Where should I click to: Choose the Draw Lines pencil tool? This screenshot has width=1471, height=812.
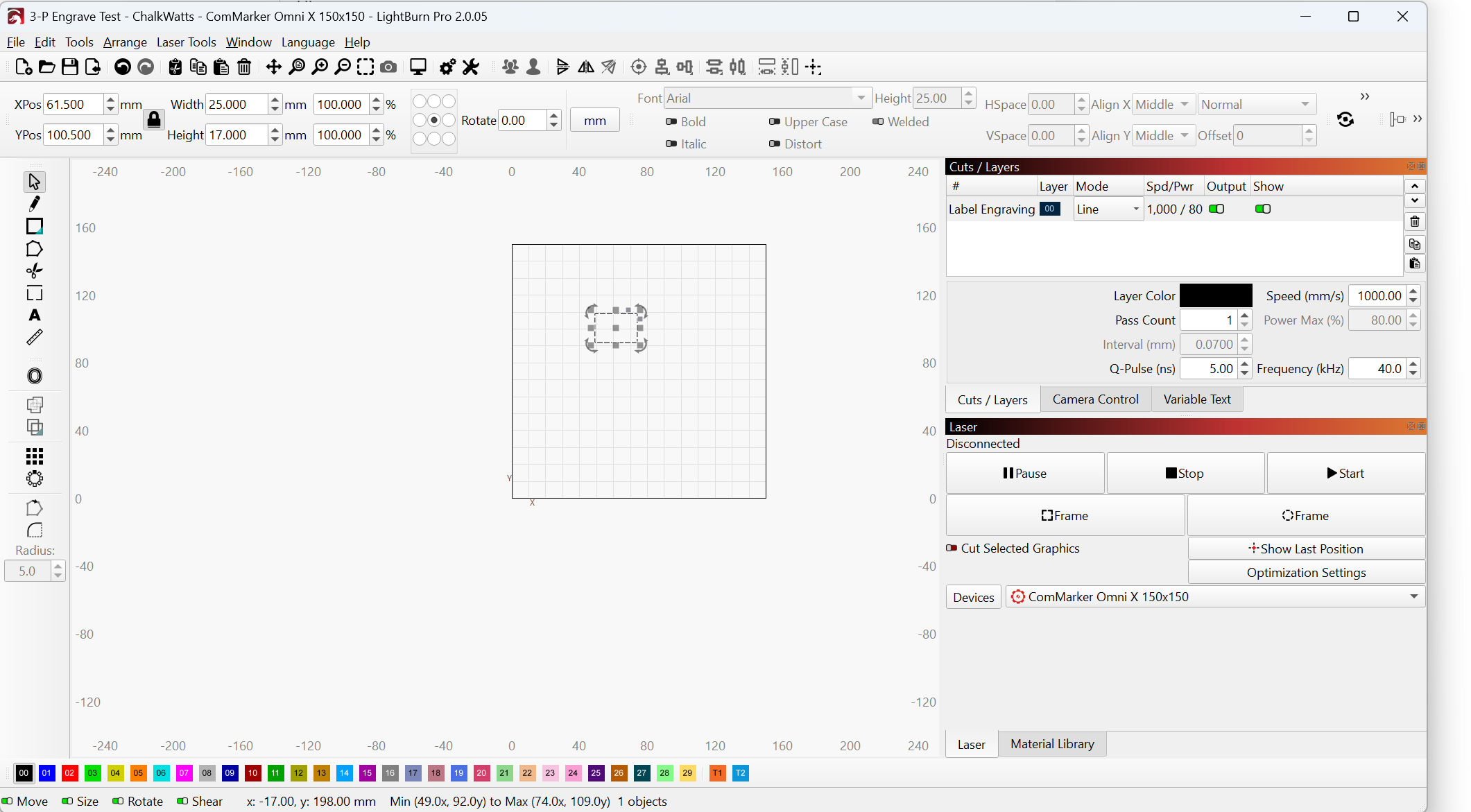pyautogui.click(x=34, y=204)
